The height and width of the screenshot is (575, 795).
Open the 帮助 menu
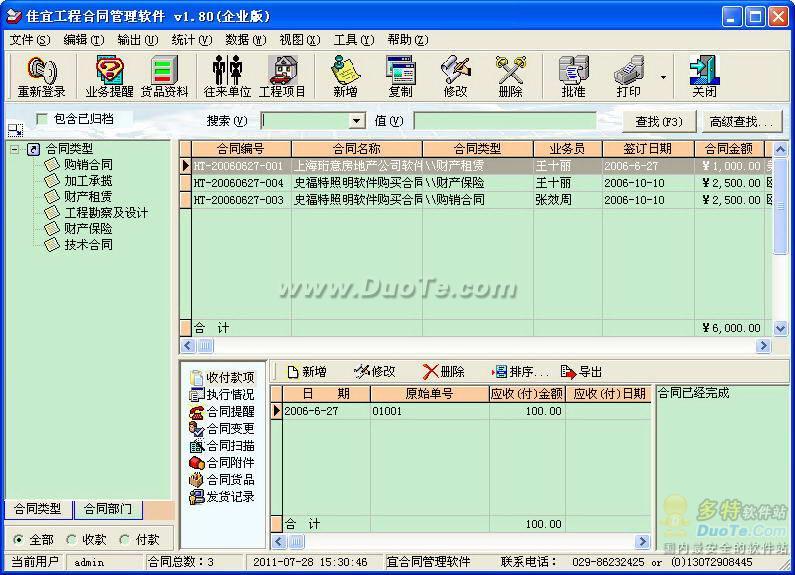tap(408, 40)
